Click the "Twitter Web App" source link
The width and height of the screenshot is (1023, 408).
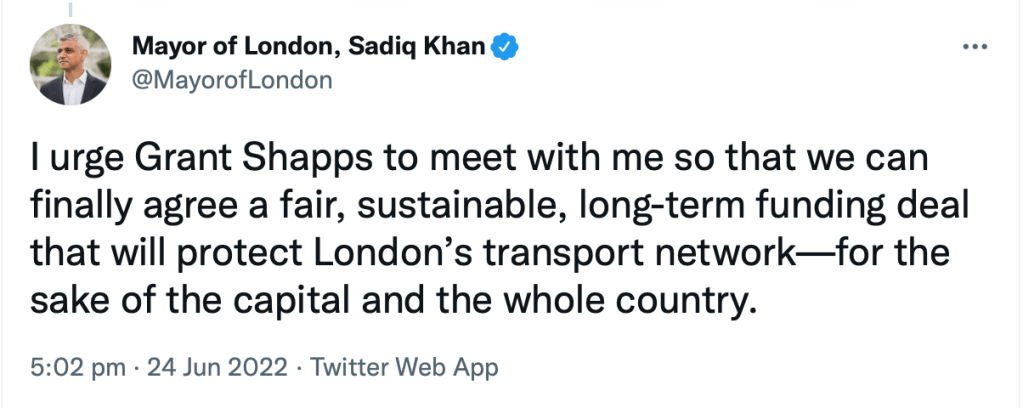click(405, 367)
